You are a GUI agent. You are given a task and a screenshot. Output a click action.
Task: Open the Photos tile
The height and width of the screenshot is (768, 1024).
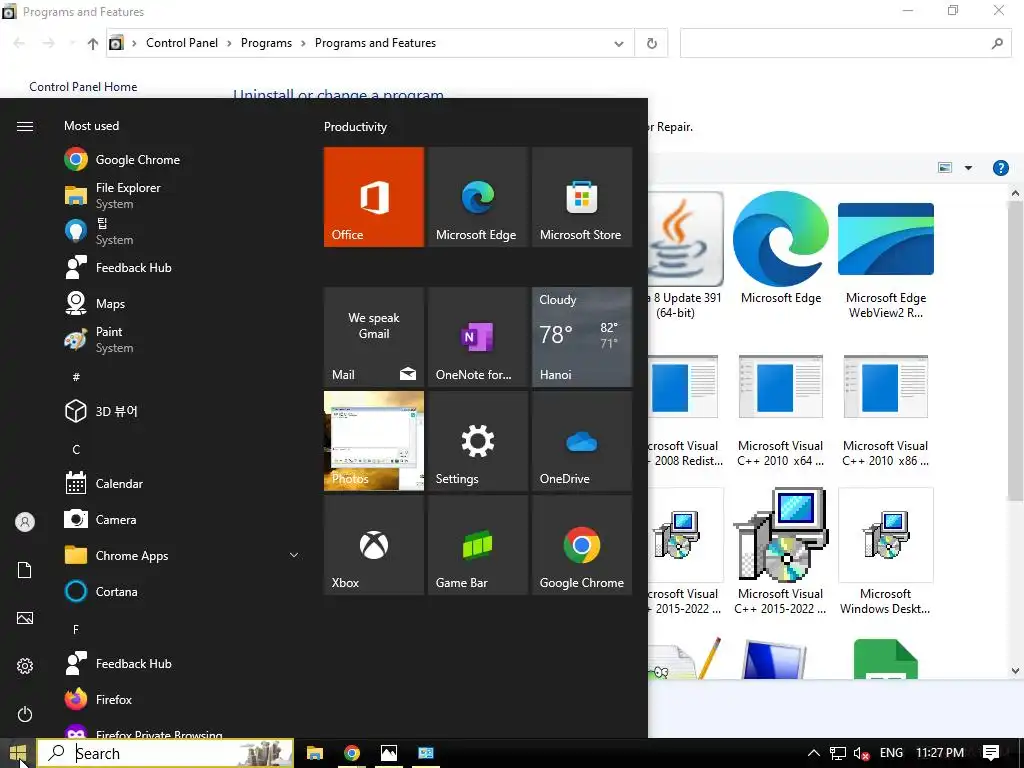click(374, 441)
